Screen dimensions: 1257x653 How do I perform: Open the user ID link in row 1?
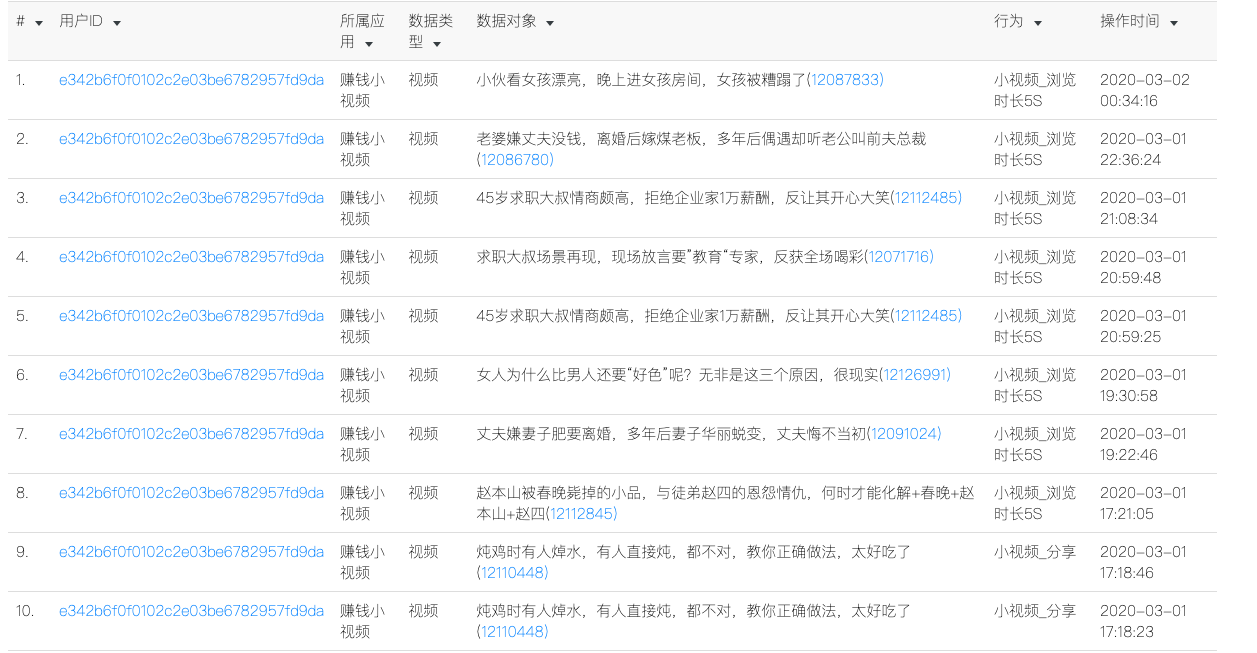point(191,80)
